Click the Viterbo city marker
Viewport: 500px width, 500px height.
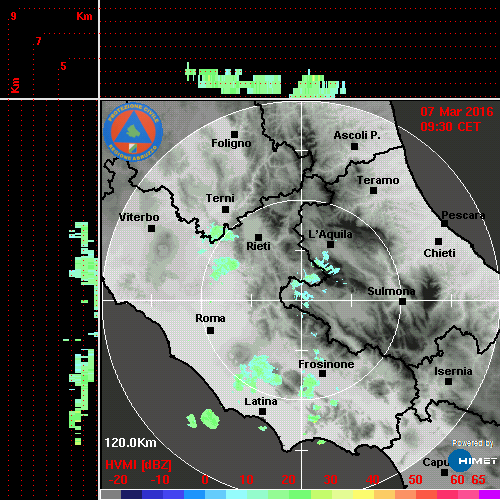point(151,229)
